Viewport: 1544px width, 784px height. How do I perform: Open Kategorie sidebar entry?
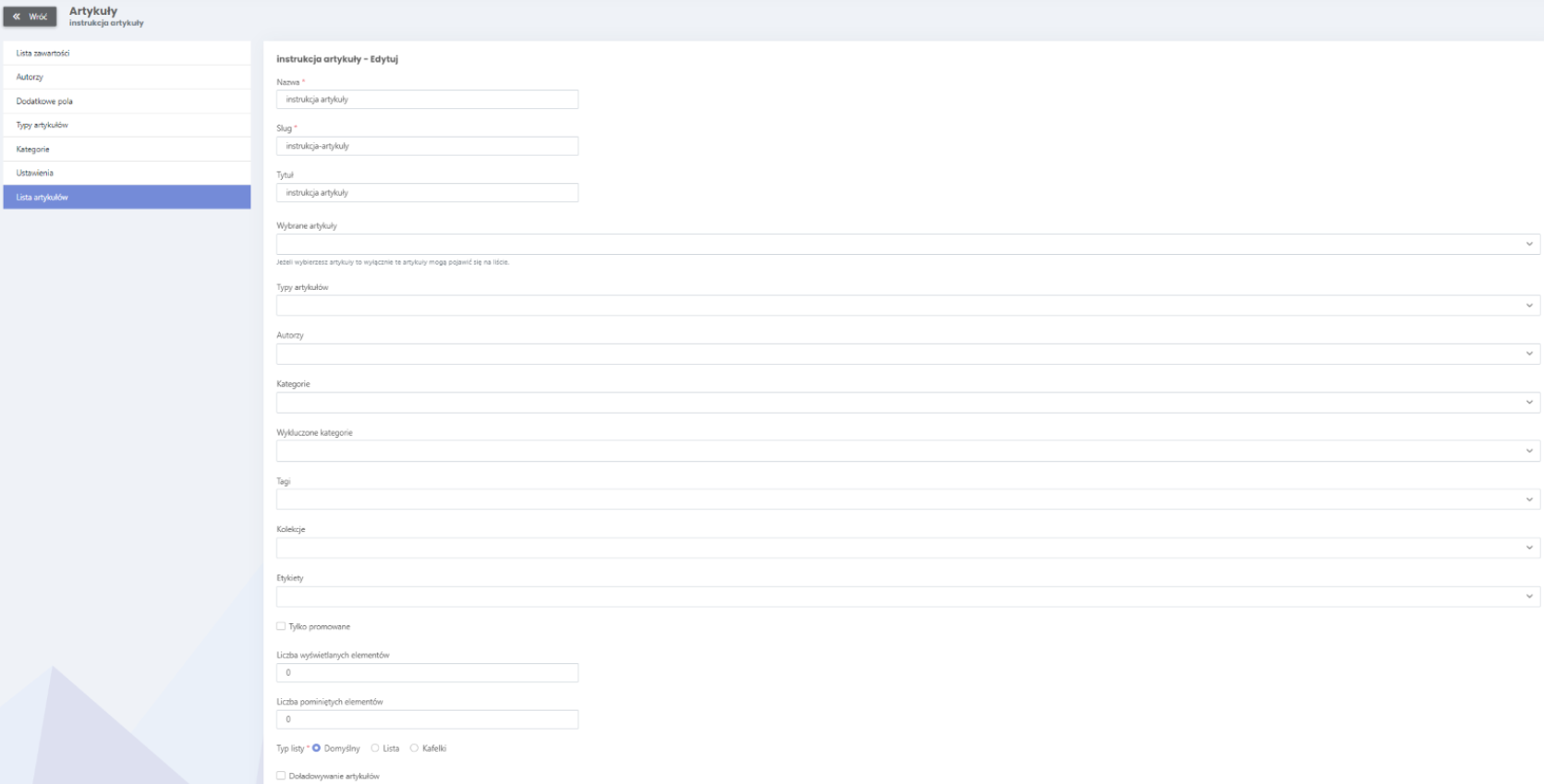(x=127, y=150)
